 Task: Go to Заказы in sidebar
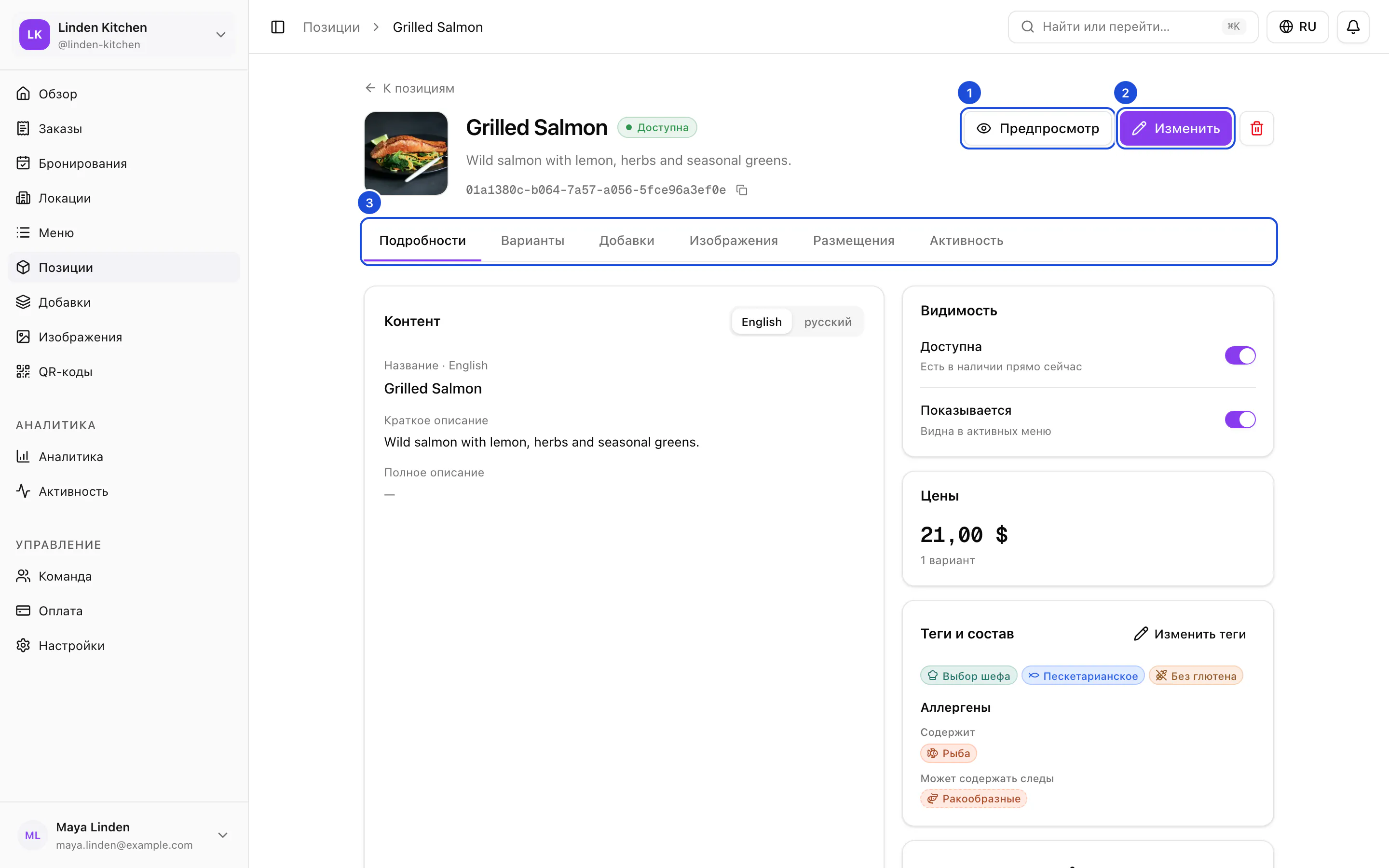click(124, 129)
